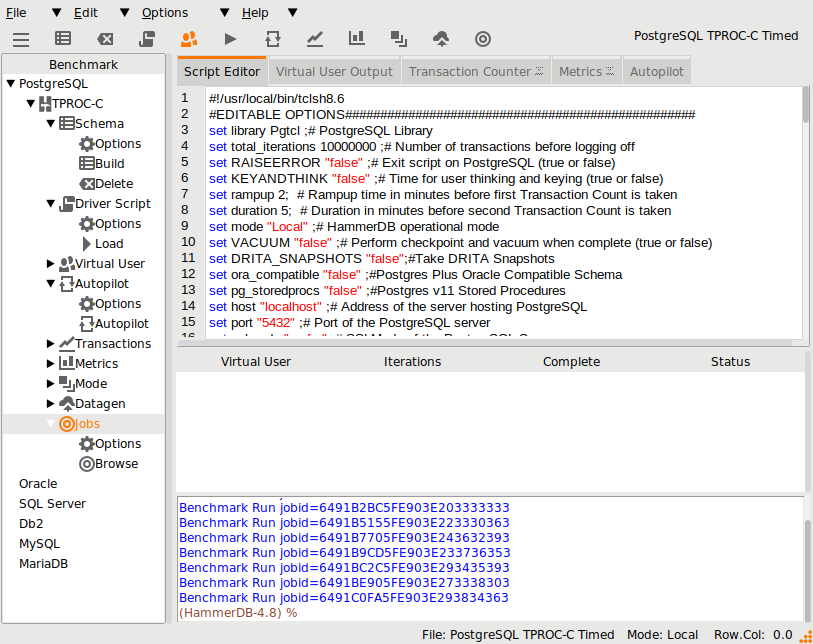Screen dimensions: 813x644
Task: Click the Iterations column header
Action: pos(412,362)
